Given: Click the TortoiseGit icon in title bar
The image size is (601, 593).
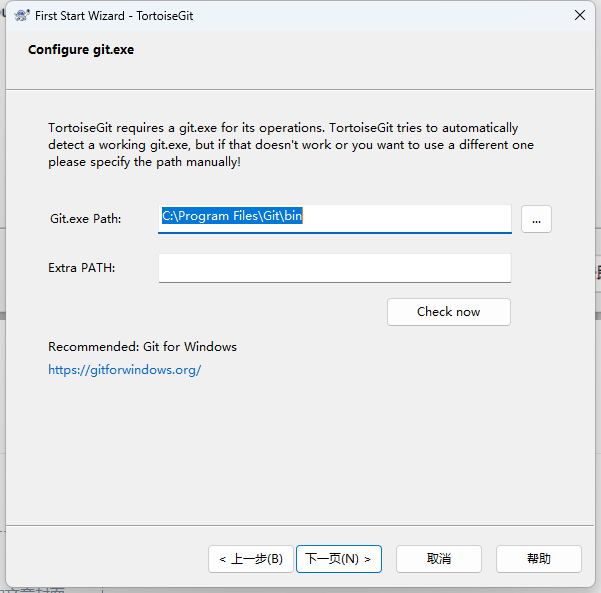Looking at the screenshot, I should pos(21,15).
